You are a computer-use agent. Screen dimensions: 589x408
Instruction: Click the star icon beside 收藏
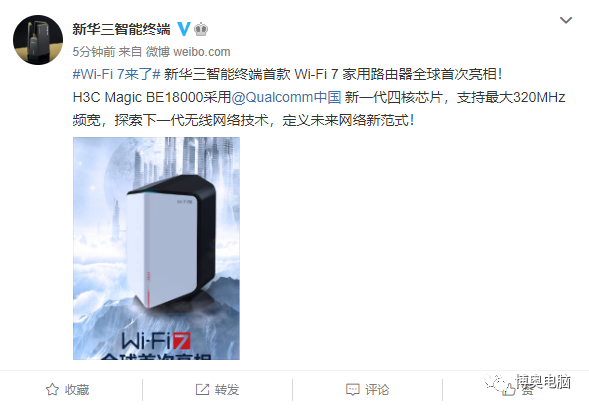click(52, 390)
